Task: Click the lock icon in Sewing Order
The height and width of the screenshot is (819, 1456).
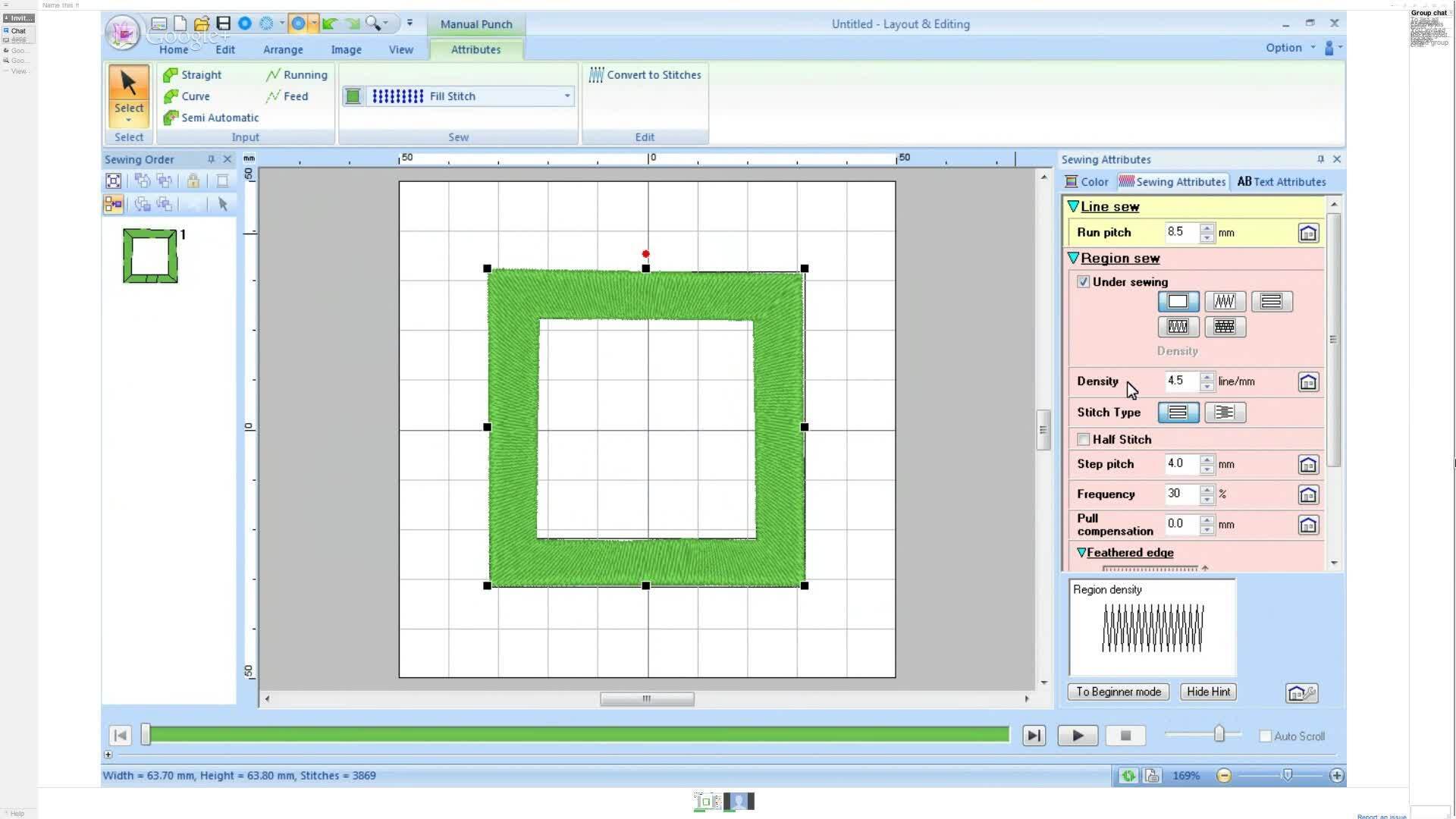Action: pyautogui.click(x=193, y=180)
